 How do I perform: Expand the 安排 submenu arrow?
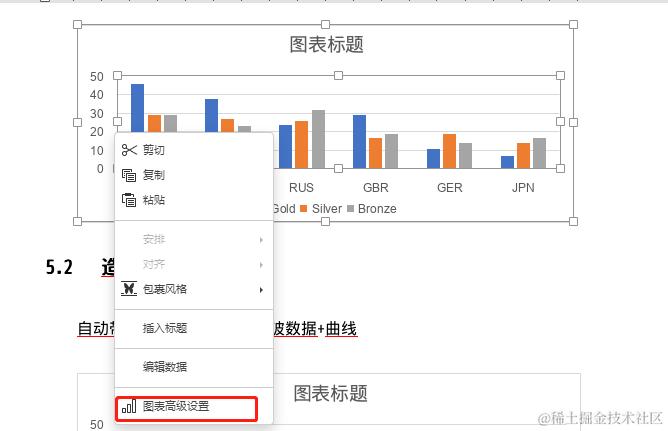261,240
